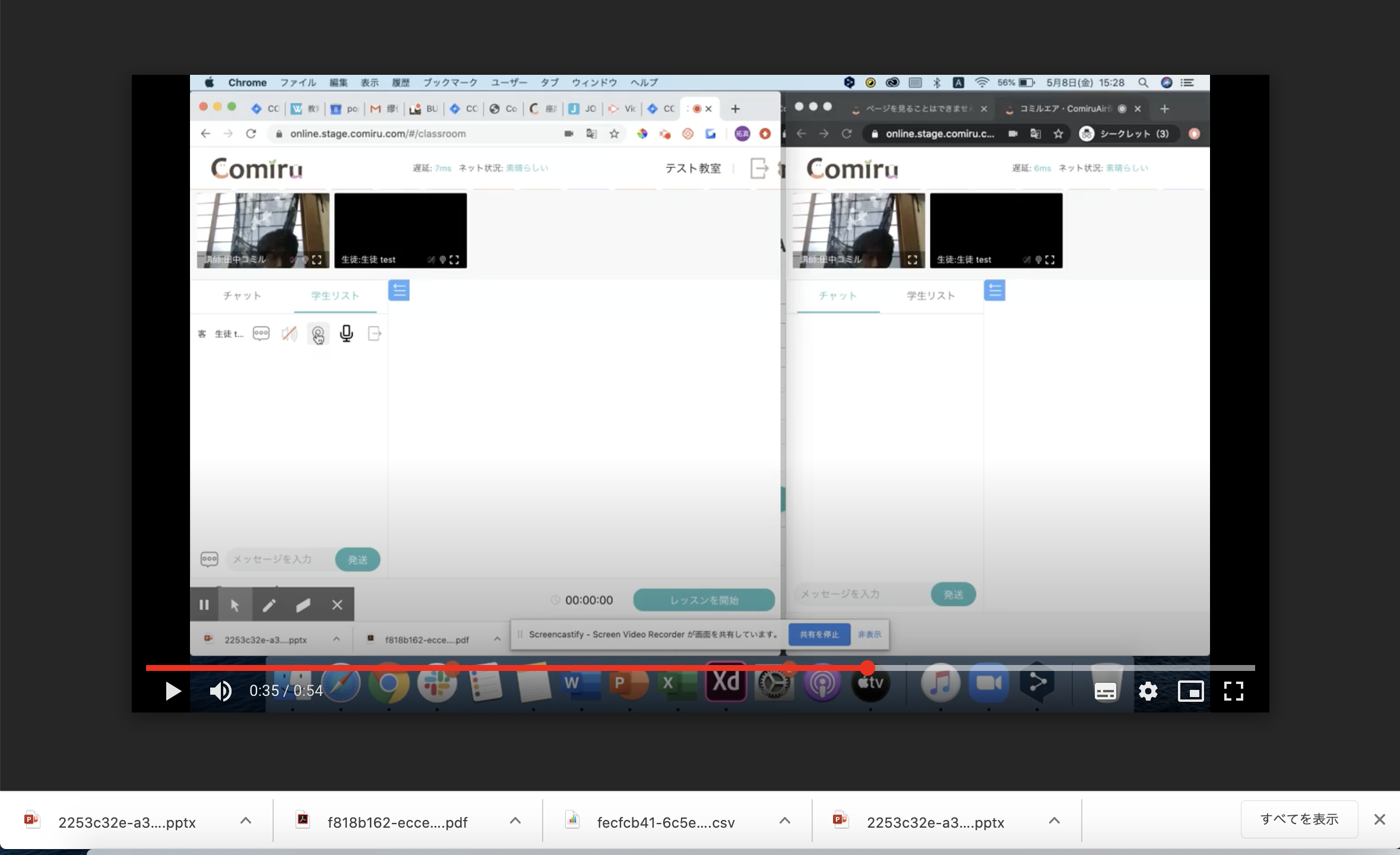Enter fullscreen video mode

tap(1234, 691)
